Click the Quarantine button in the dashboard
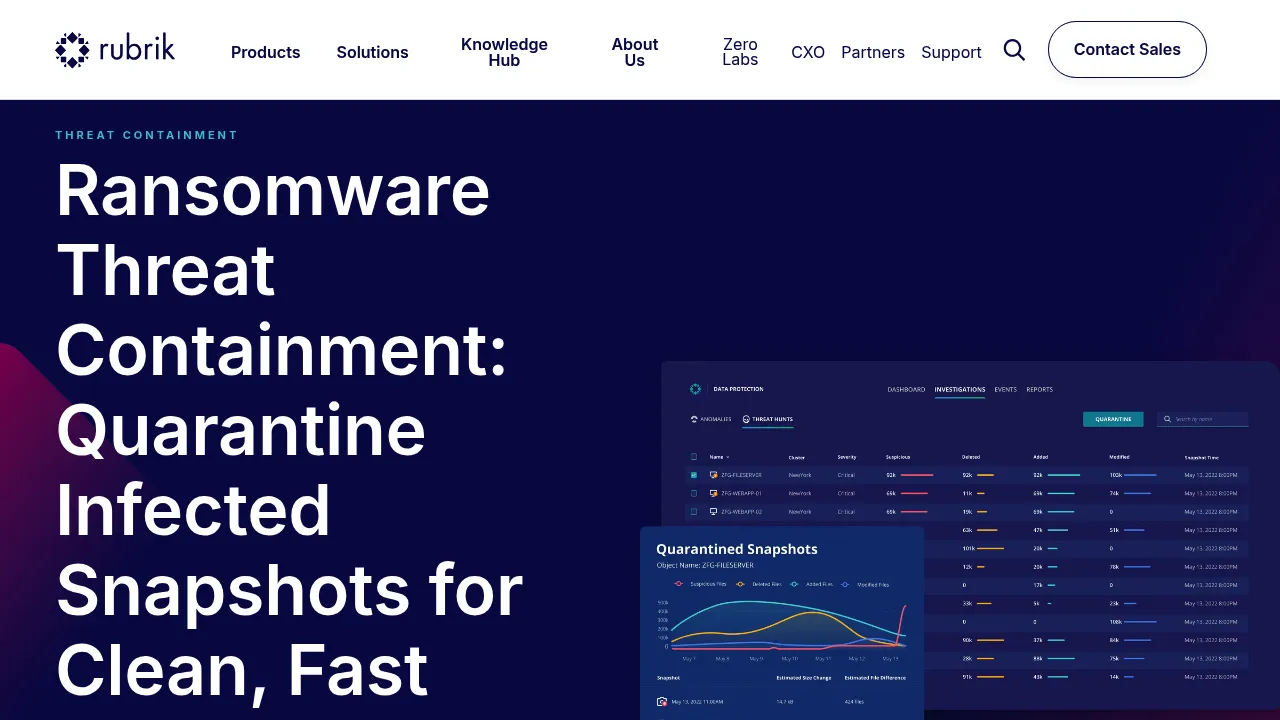1280x720 pixels. coord(1113,419)
